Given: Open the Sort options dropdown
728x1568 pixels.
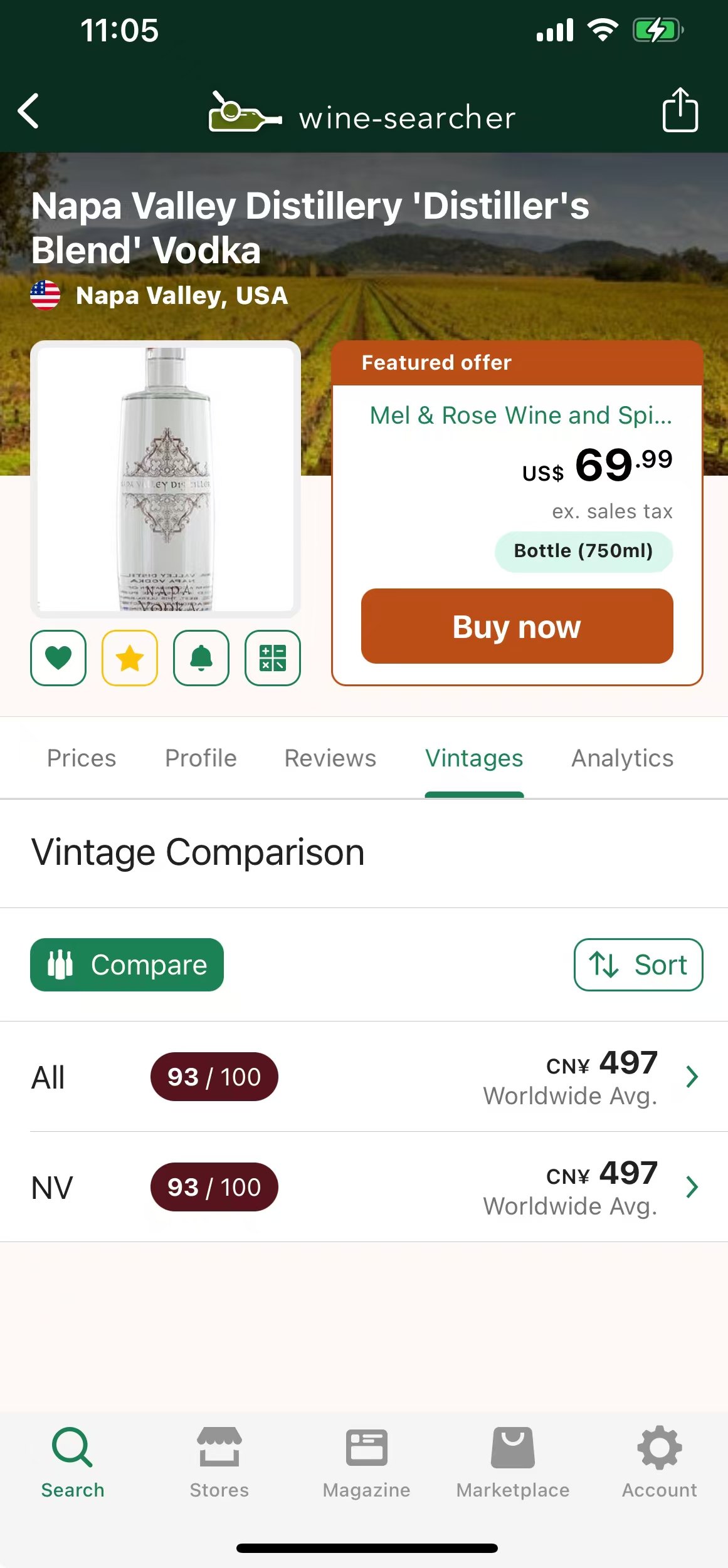Looking at the screenshot, I should coord(638,964).
